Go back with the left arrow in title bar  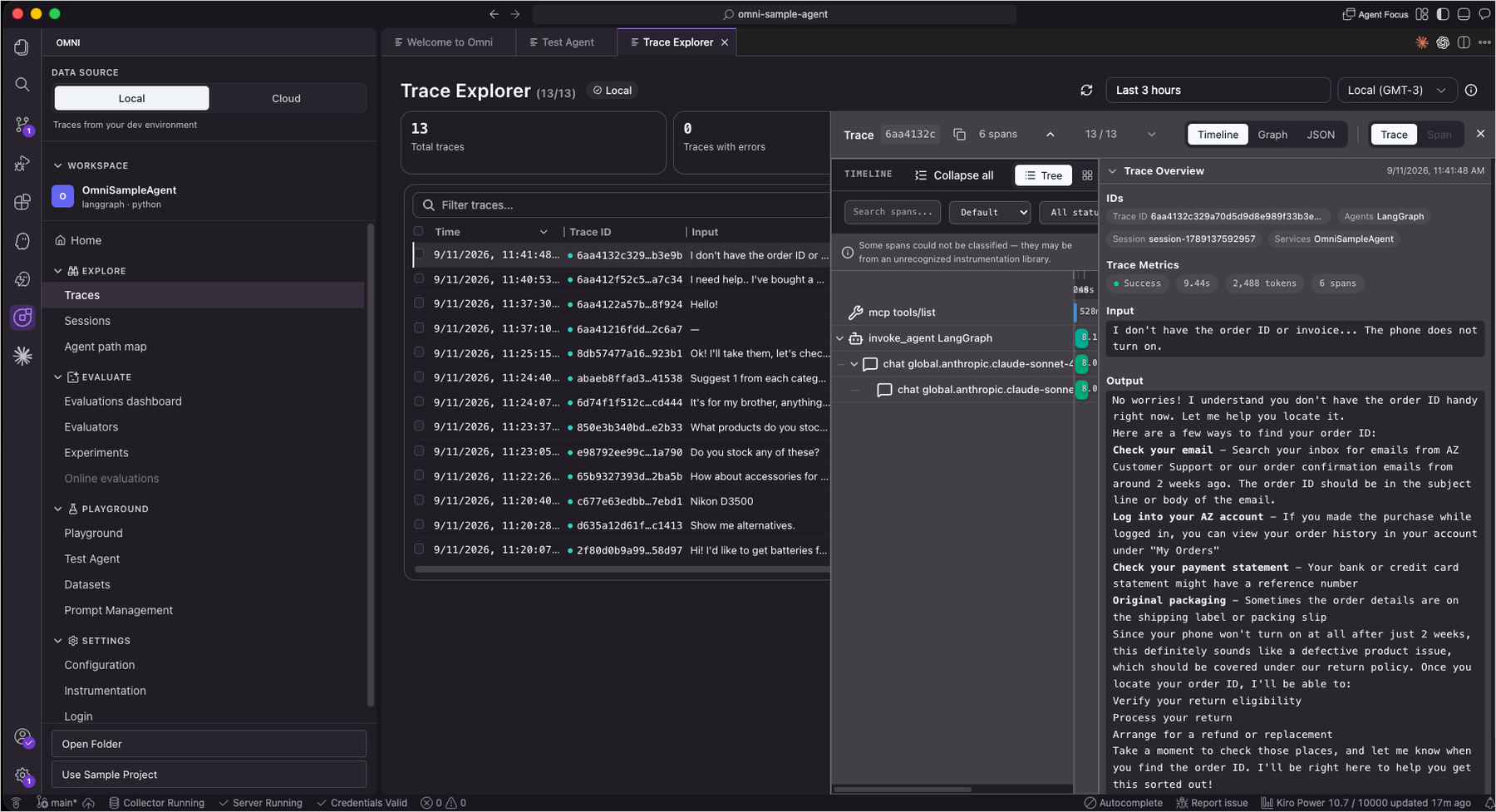point(495,14)
